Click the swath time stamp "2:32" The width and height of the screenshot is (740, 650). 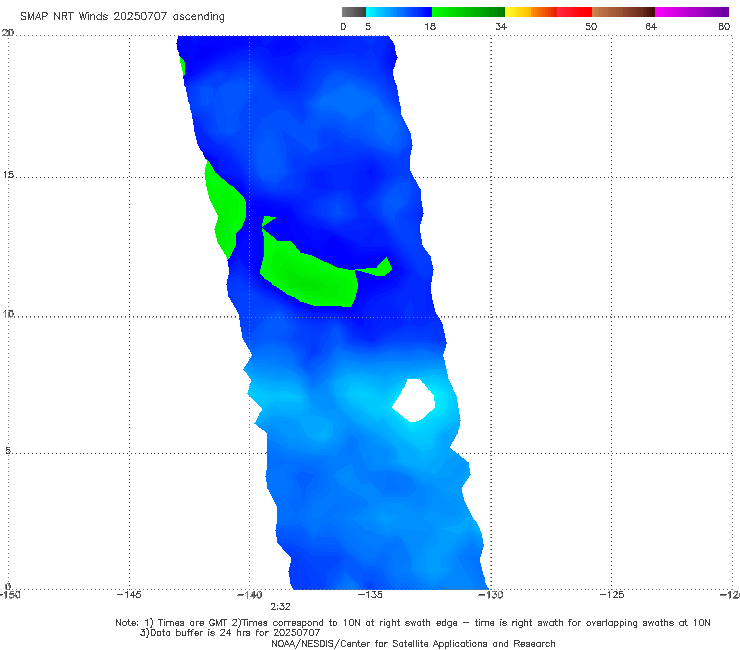280,607
